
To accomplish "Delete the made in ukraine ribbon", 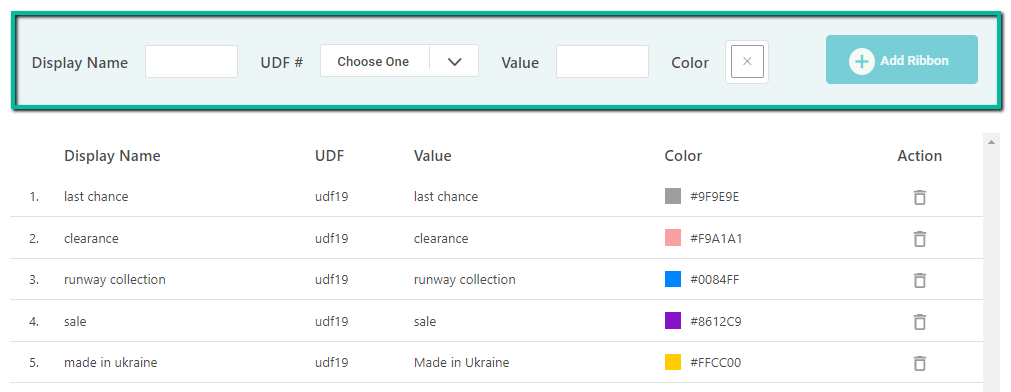I will point(920,363).
